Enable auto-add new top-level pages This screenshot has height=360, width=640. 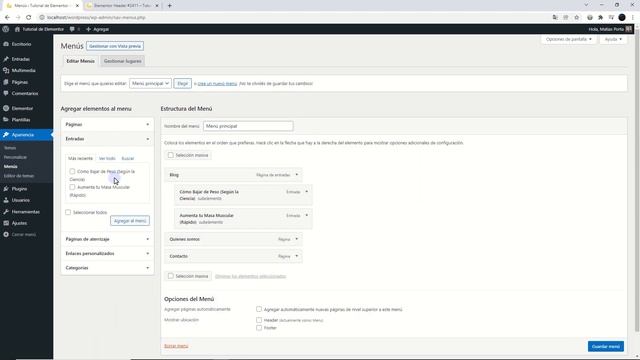click(259, 309)
